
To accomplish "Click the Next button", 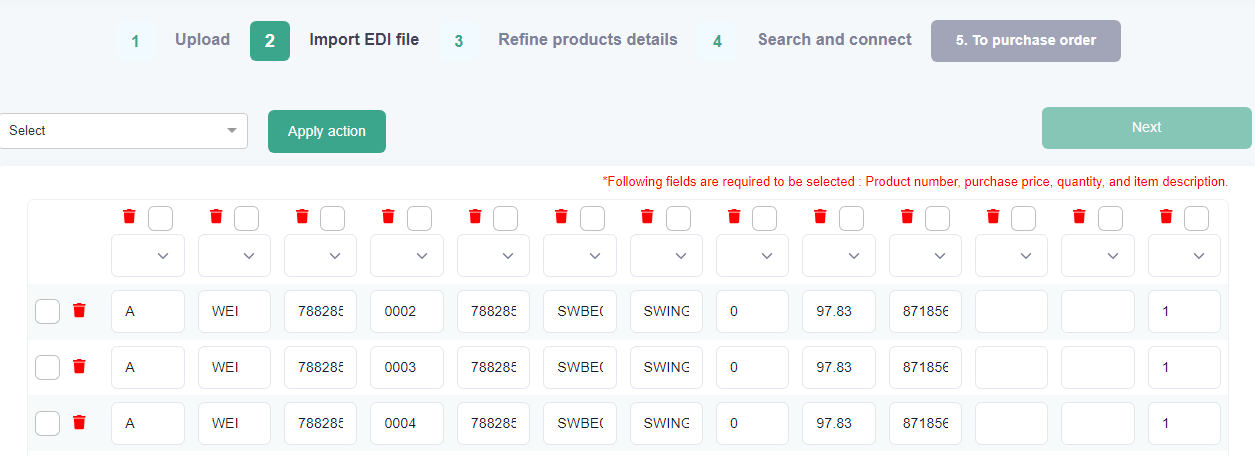I will (x=1146, y=128).
